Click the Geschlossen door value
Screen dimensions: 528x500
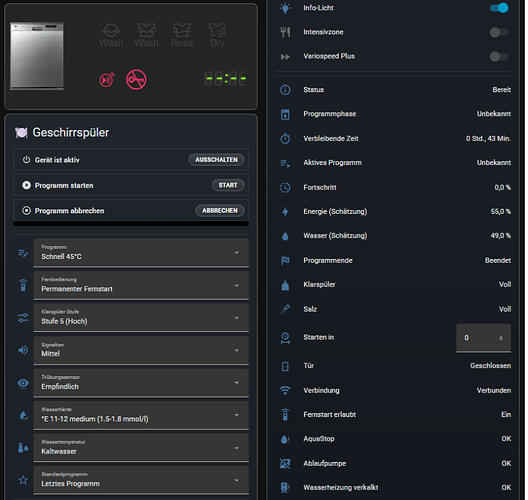490,366
